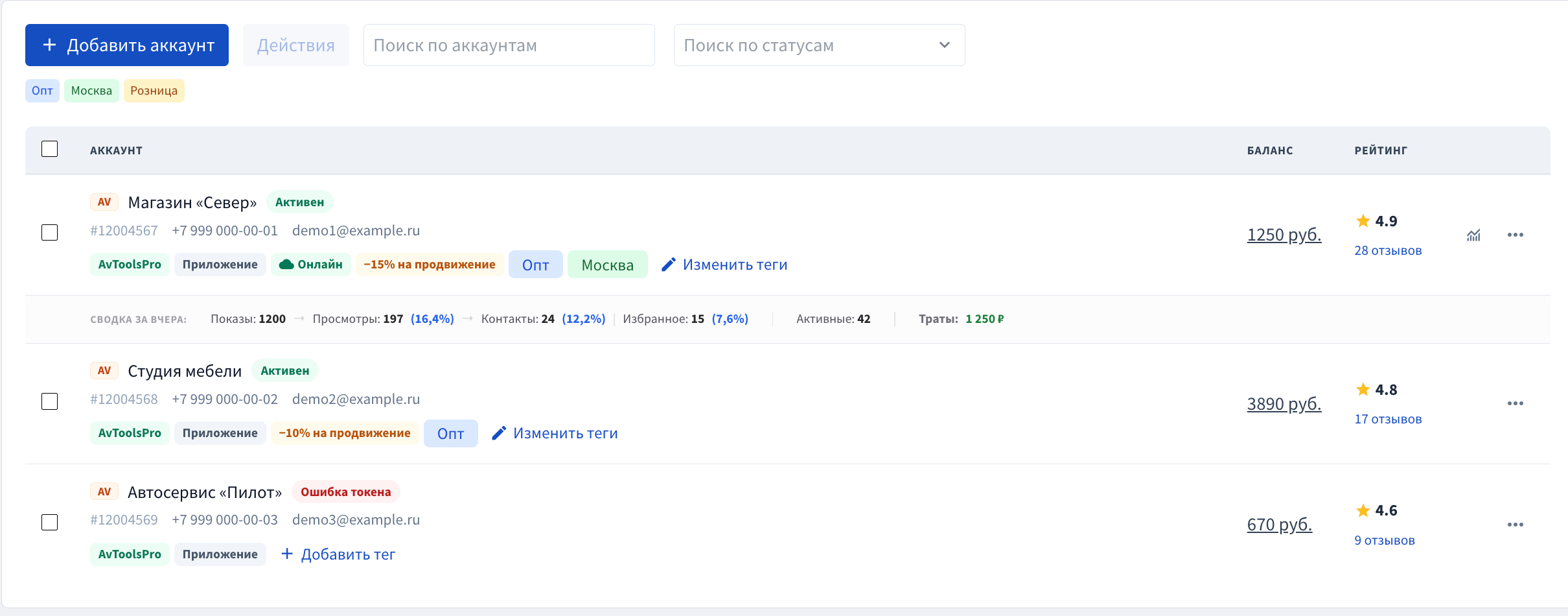The height and width of the screenshot is (616, 1568).
Task: Select all accounts with header checkbox
Action: tap(50, 149)
